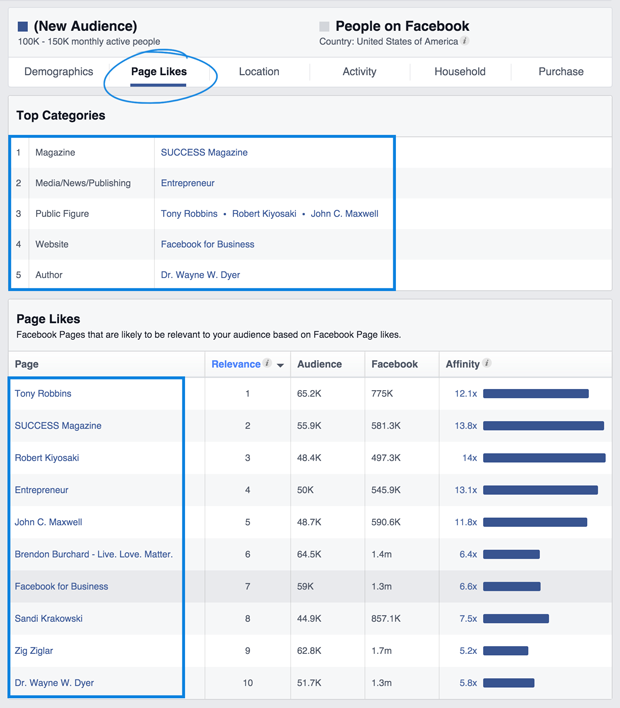Open Entrepreneur link in Top Categories
This screenshot has width=620, height=708.
pos(188,183)
